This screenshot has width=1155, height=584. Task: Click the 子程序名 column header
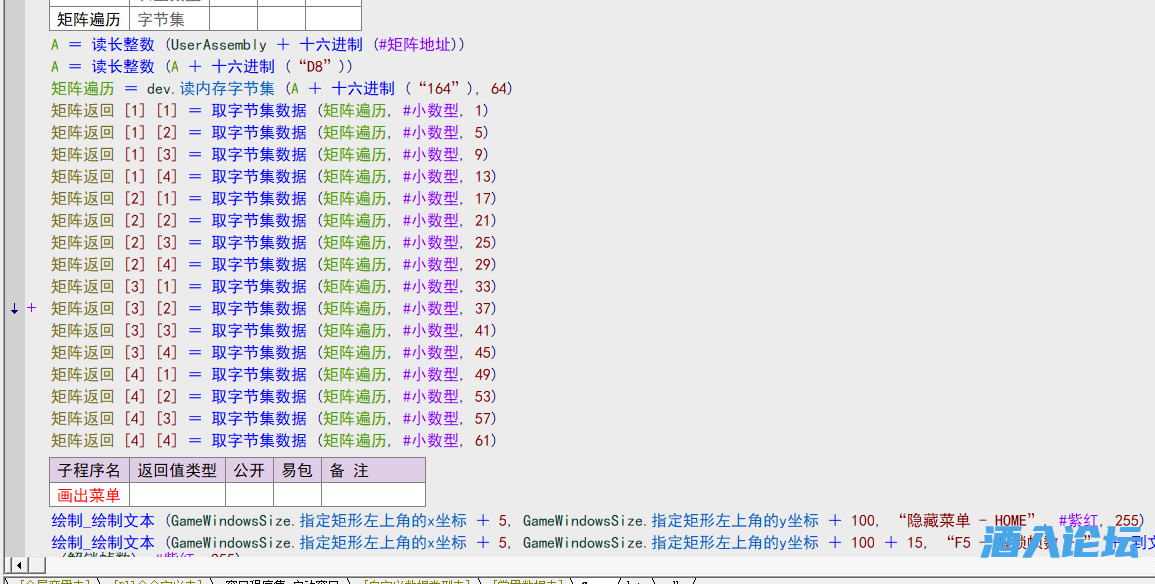pos(89,470)
